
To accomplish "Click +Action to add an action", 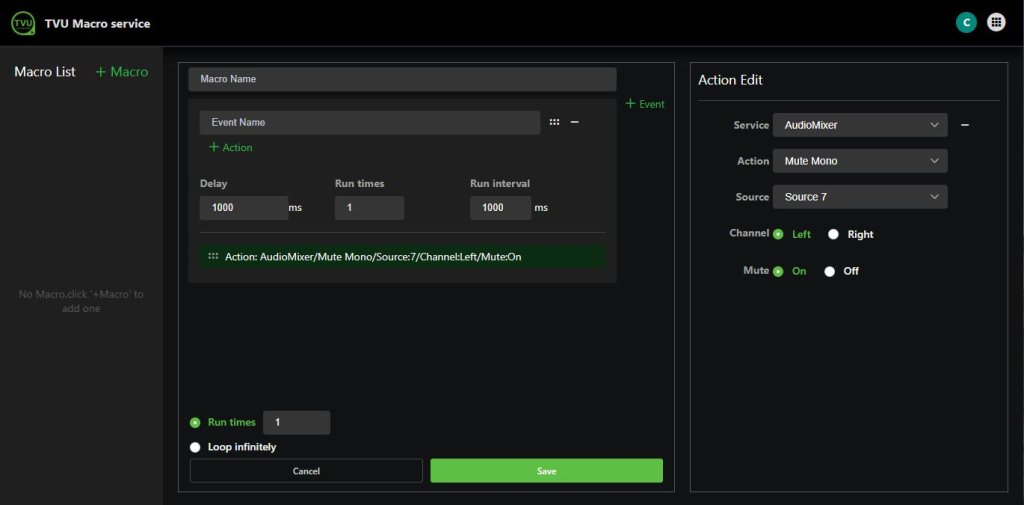I will click(x=231, y=148).
